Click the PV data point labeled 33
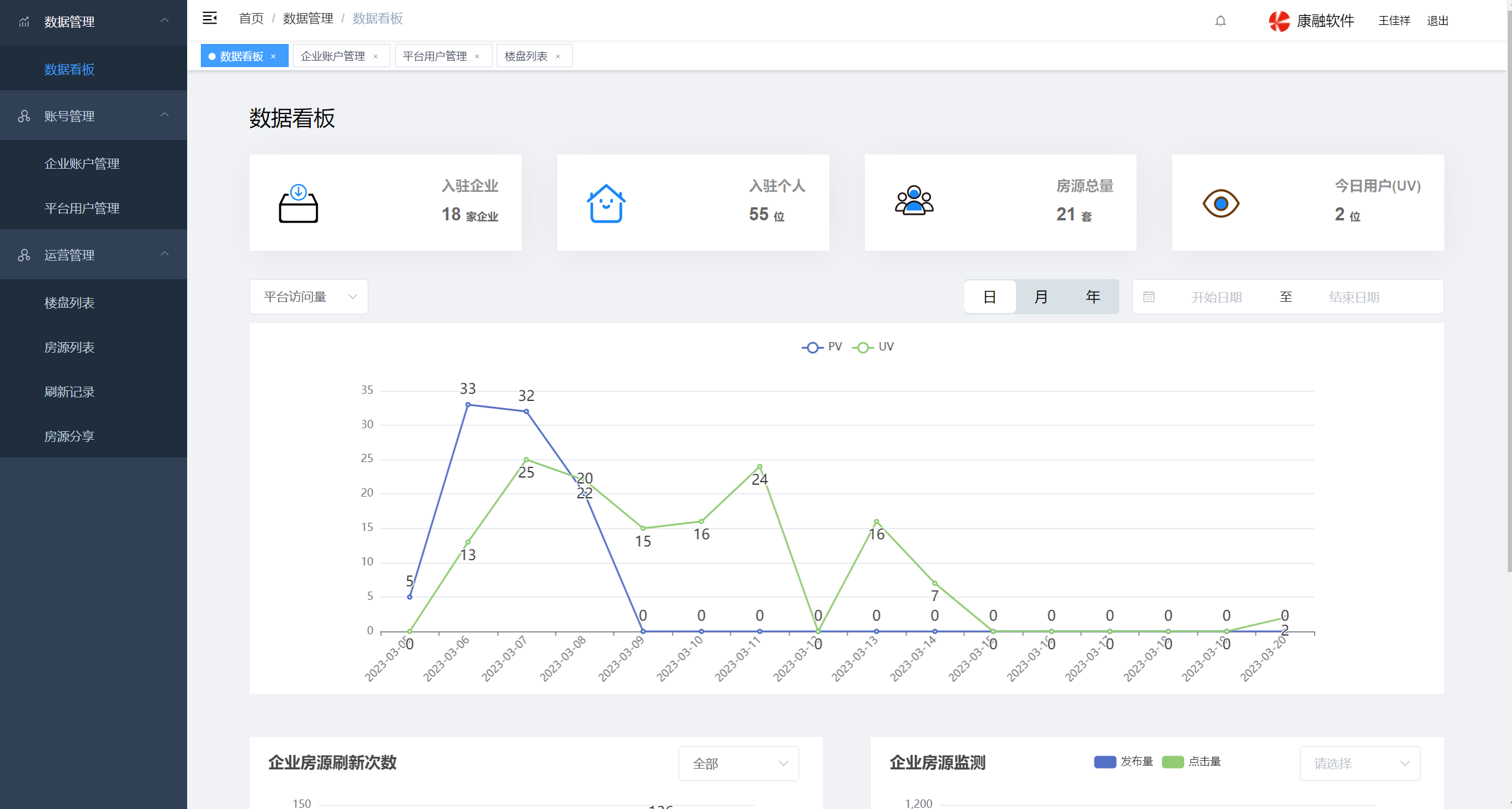The image size is (1512, 809). click(468, 404)
